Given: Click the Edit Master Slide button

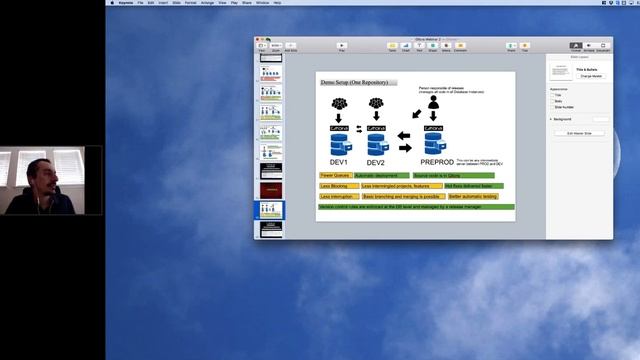Looking at the screenshot, I should coord(579,133).
